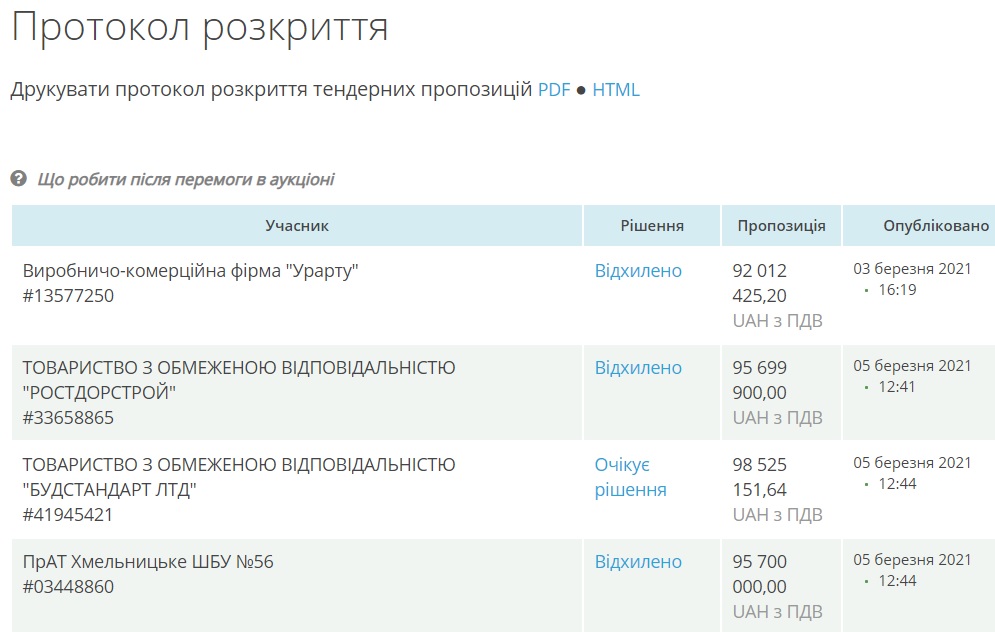Click the Опубліковано column header
Screen dimensions: 995x632
[935, 226]
